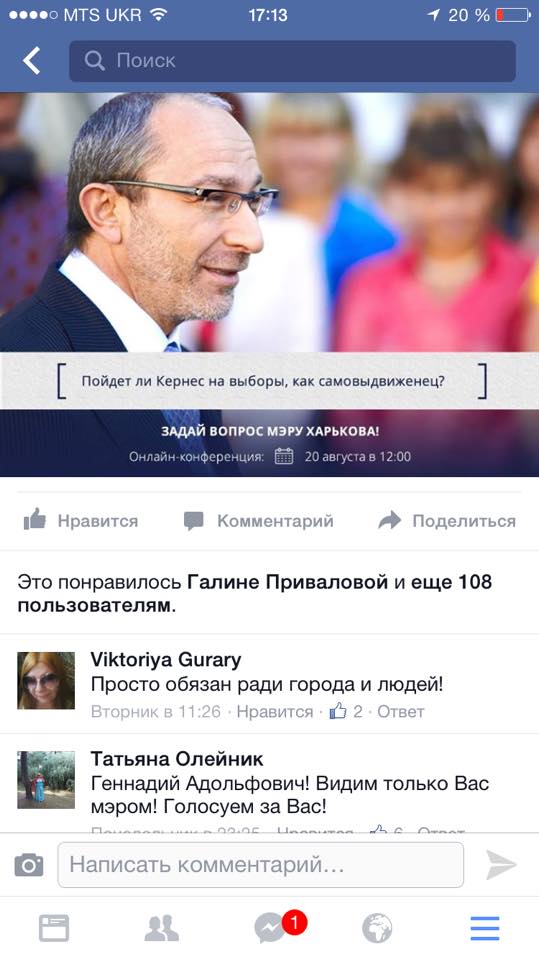Open the Friends requests tab
This screenshot has height=960, width=539.
pos(162,928)
